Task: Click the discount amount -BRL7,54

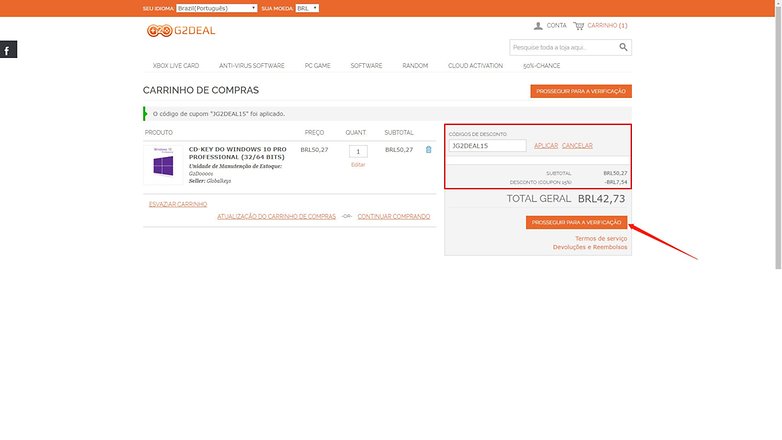Action: click(615, 182)
